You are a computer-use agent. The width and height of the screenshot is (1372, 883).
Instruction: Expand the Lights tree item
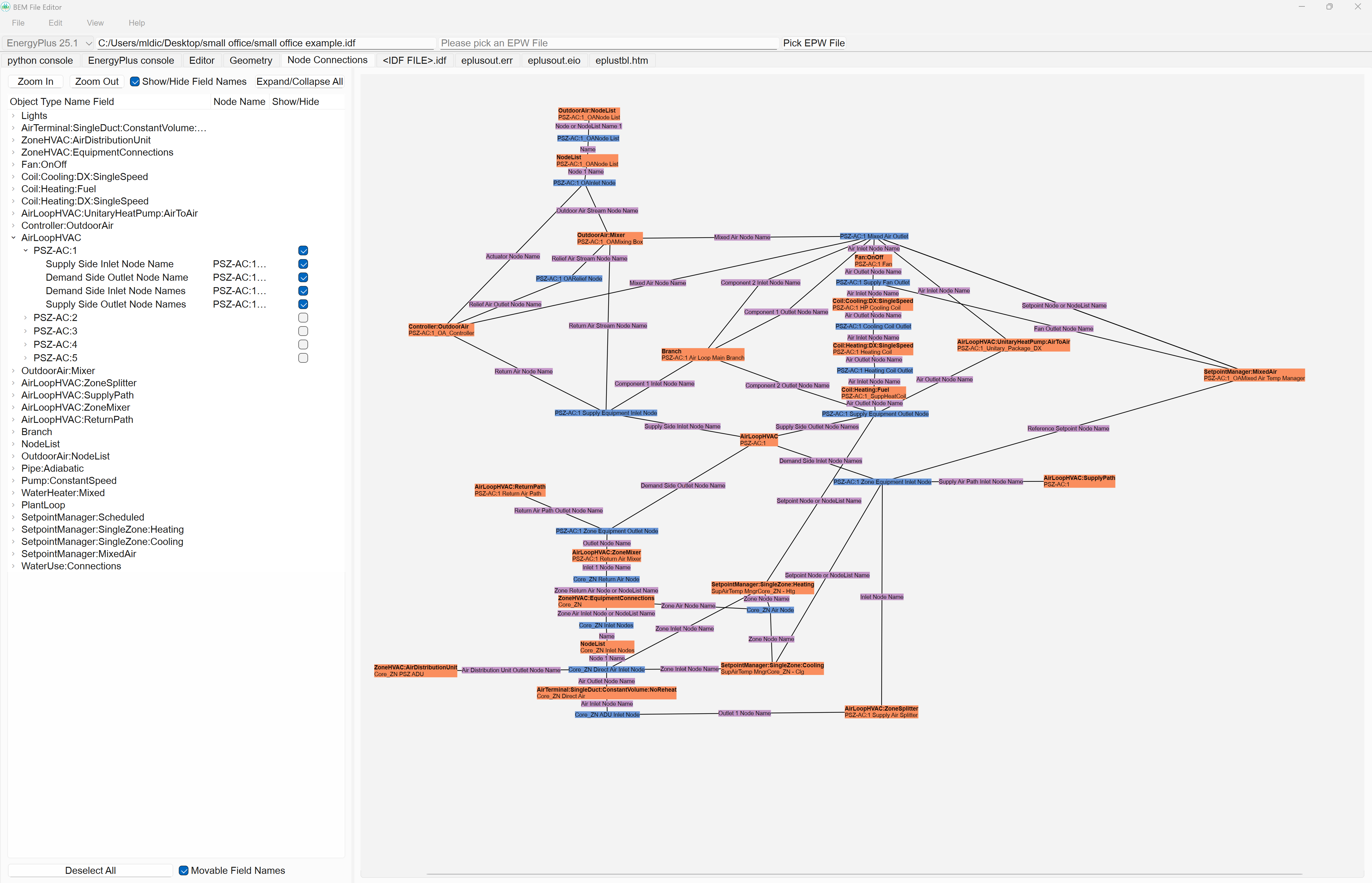tap(13, 116)
